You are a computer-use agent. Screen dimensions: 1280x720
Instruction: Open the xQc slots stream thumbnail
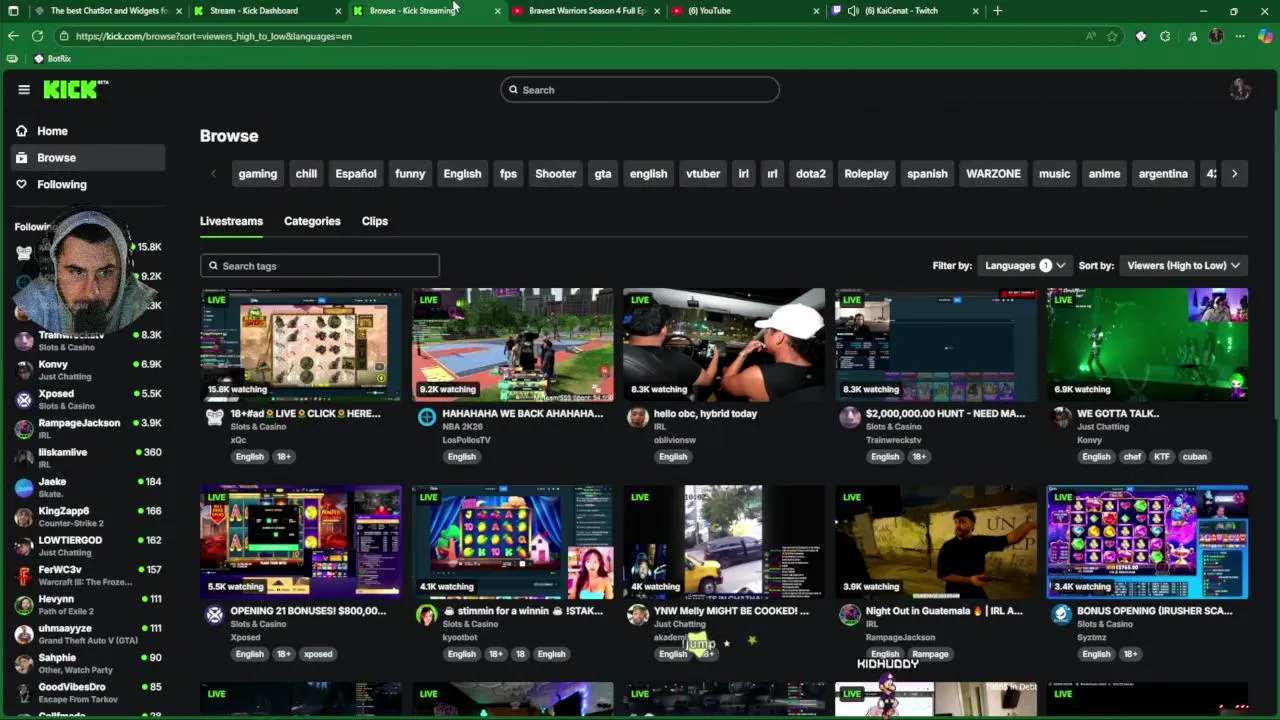click(301, 344)
